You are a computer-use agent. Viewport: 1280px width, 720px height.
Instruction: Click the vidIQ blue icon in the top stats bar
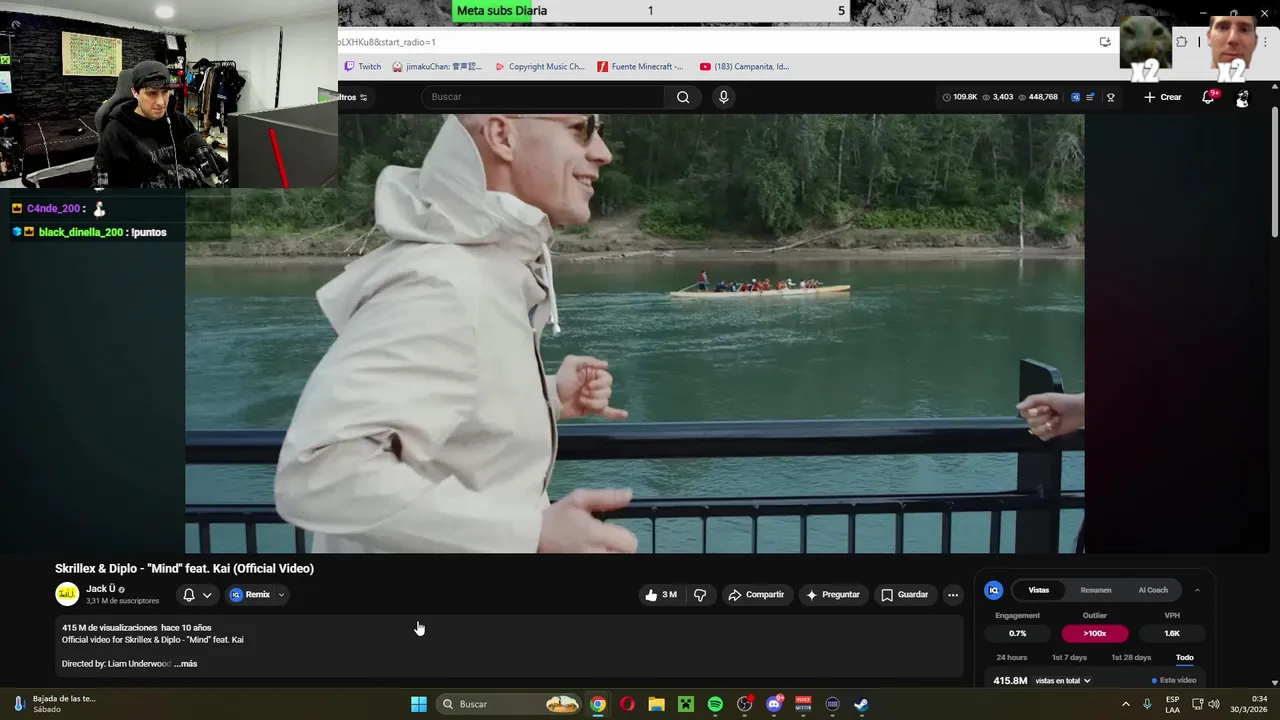[1075, 97]
